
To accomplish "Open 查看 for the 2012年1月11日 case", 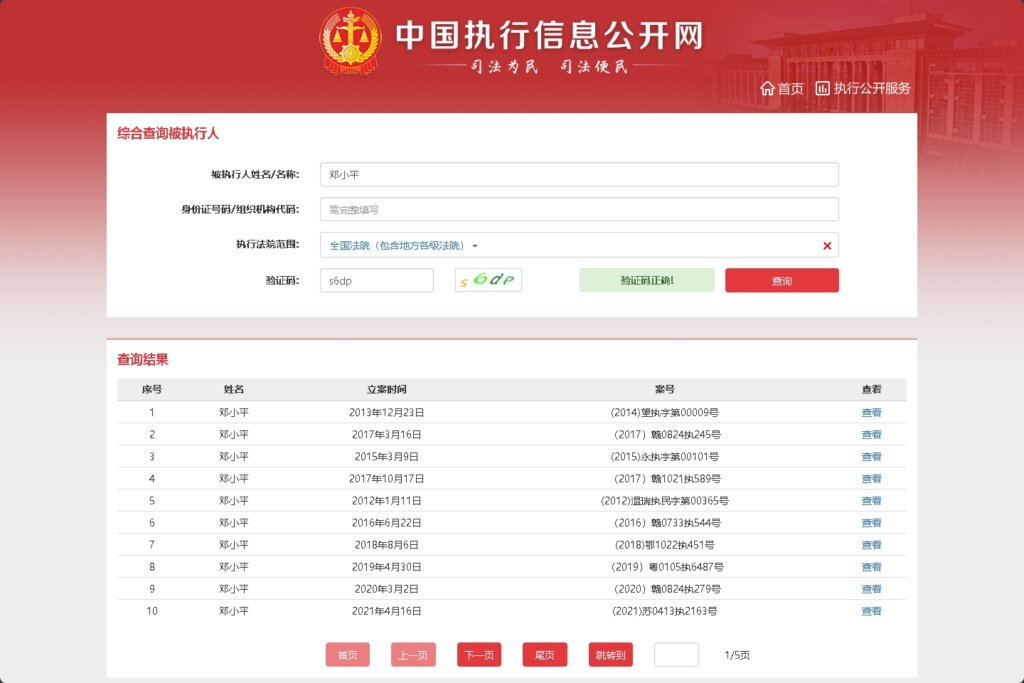I will 871,501.
